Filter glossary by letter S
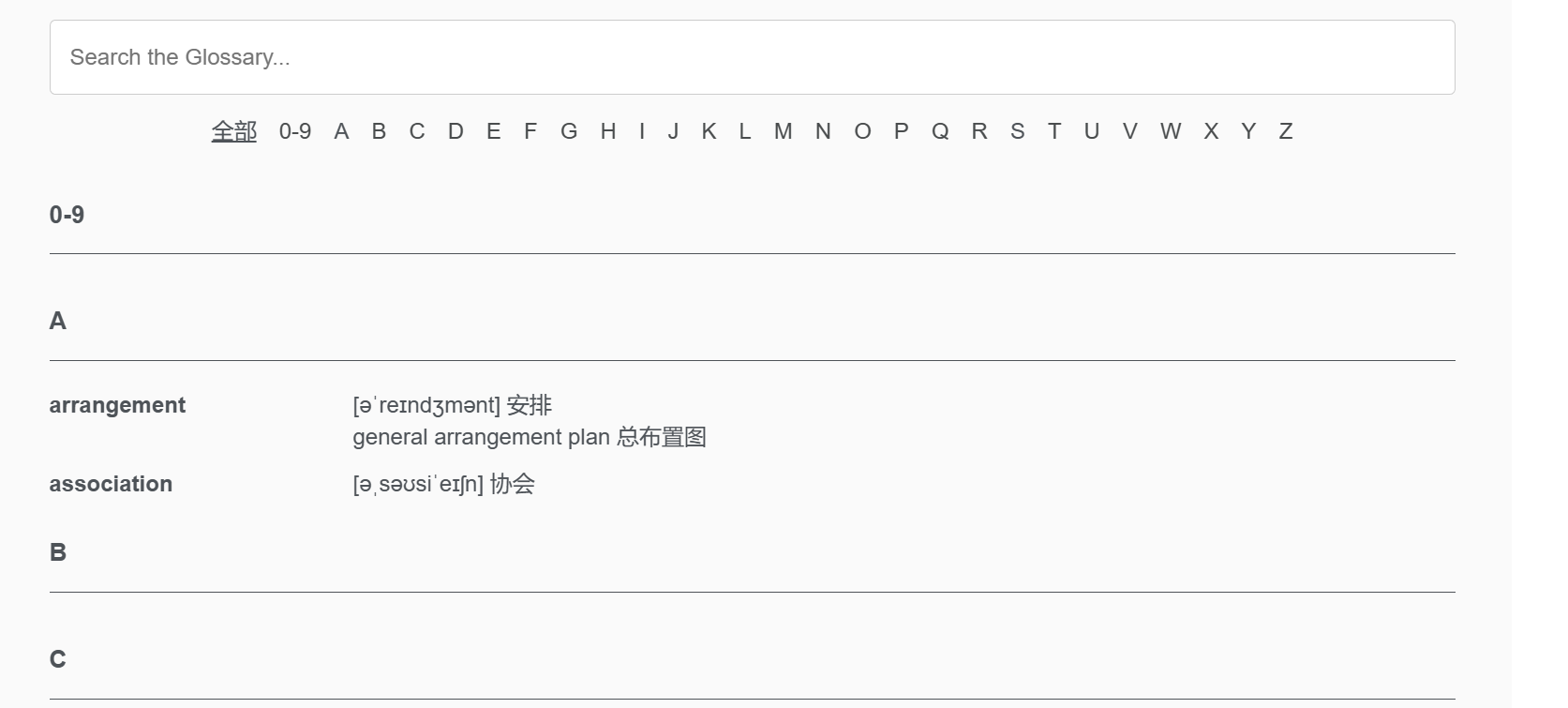Screen dimensions: 1568x708 pos(1017,131)
